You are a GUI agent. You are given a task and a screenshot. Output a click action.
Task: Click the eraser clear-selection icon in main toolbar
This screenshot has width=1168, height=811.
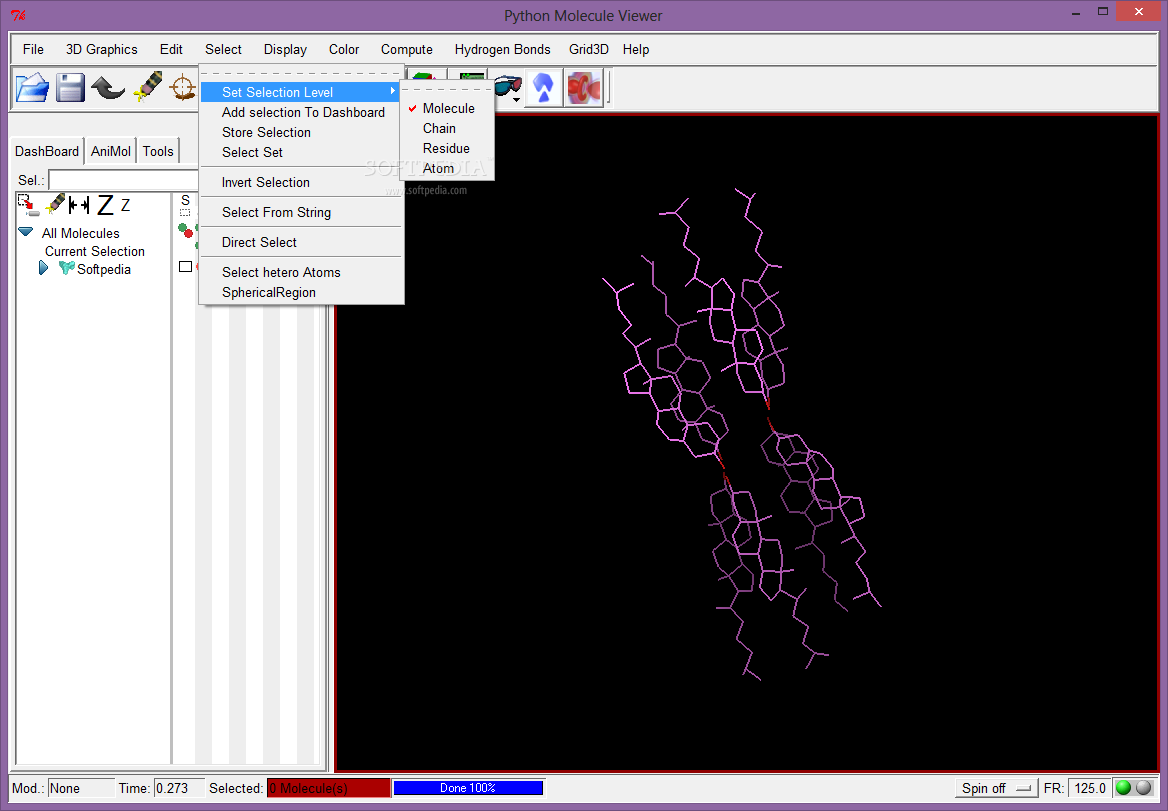pyautogui.click(x=147, y=87)
